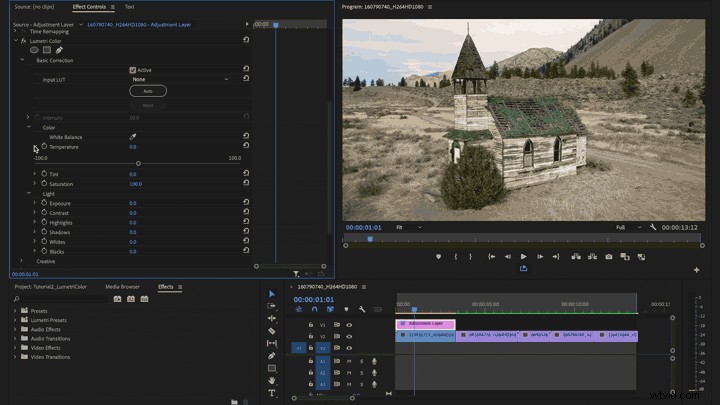Open the Effect Controls filter properties icon

coord(296,274)
